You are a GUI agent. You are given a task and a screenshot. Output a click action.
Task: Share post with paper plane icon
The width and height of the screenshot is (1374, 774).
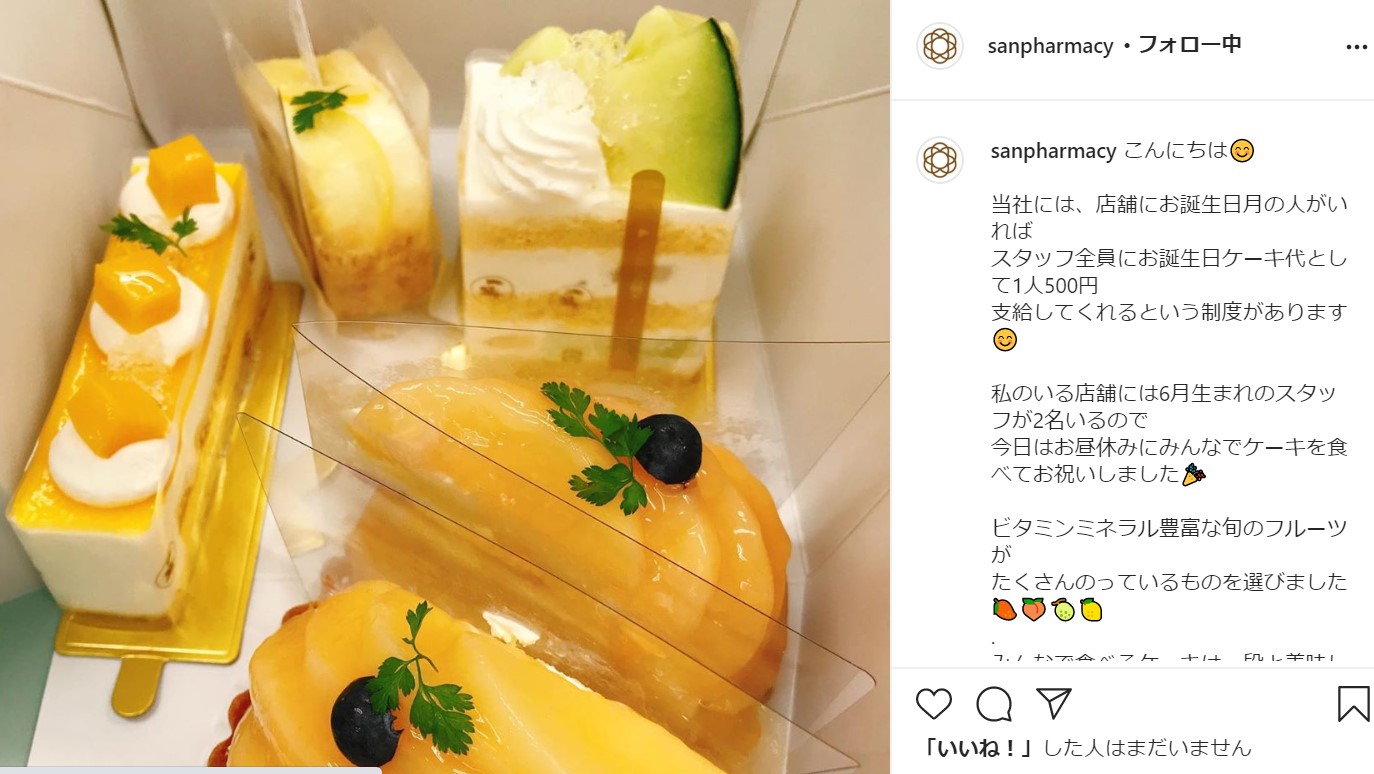click(x=1054, y=703)
